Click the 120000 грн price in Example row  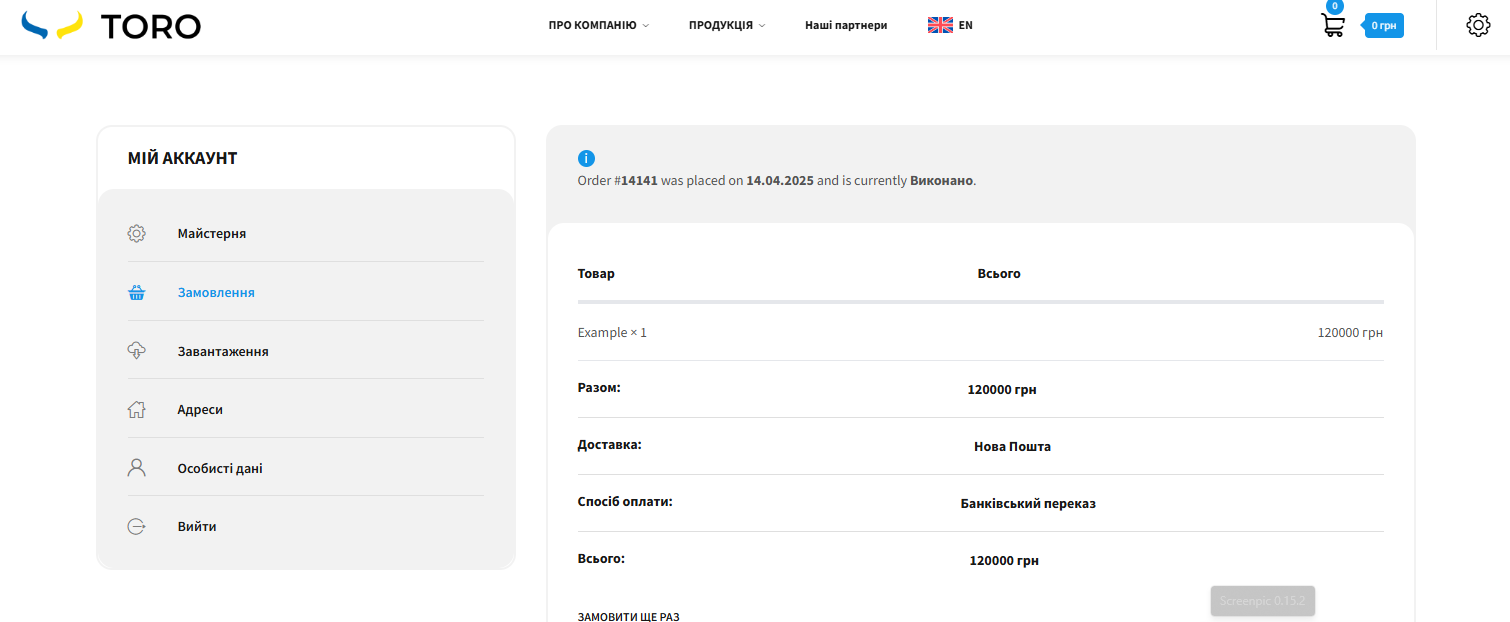[x=1350, y=332]
